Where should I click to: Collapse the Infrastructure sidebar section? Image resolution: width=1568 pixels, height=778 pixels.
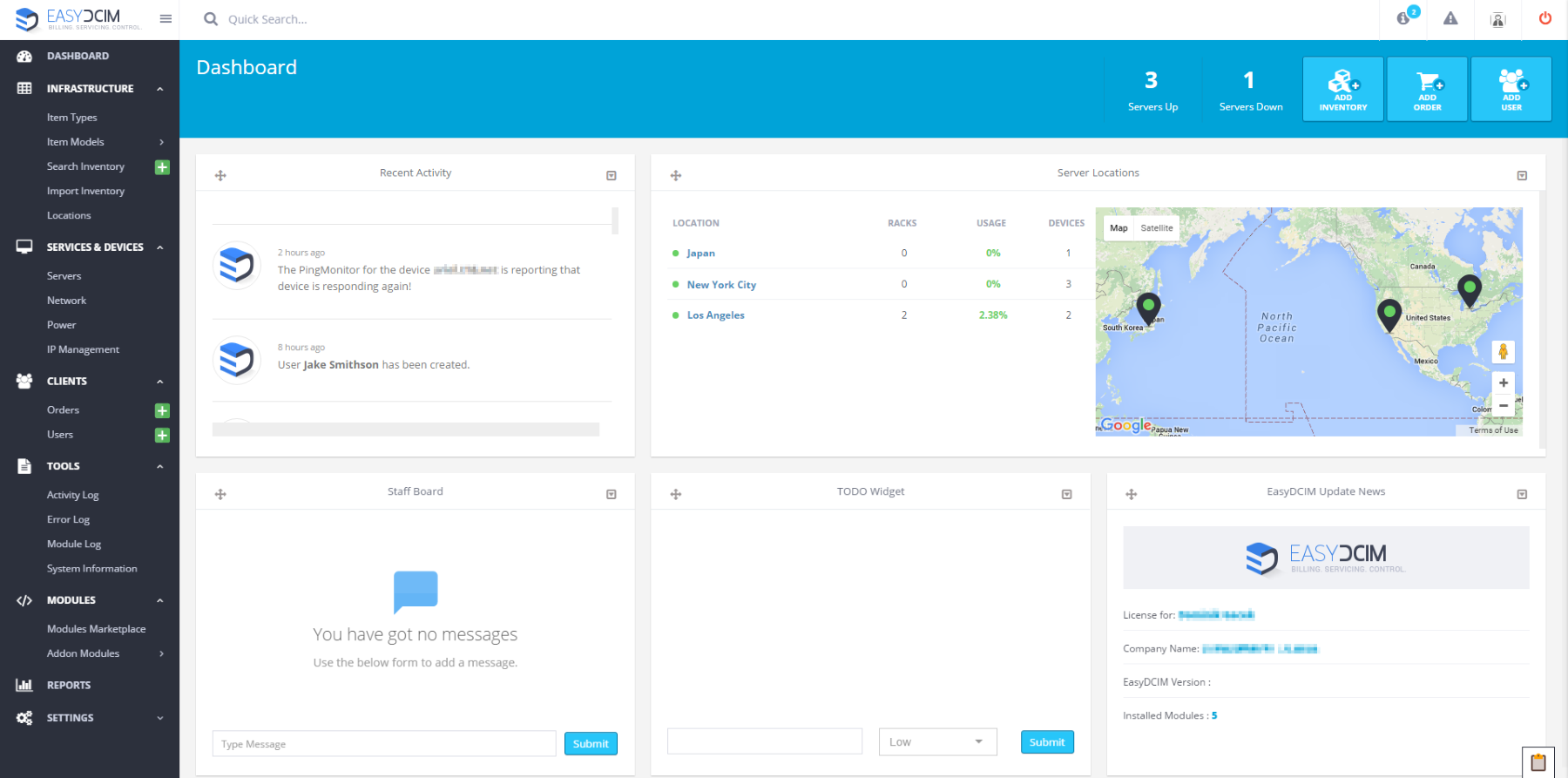point(160,89)
